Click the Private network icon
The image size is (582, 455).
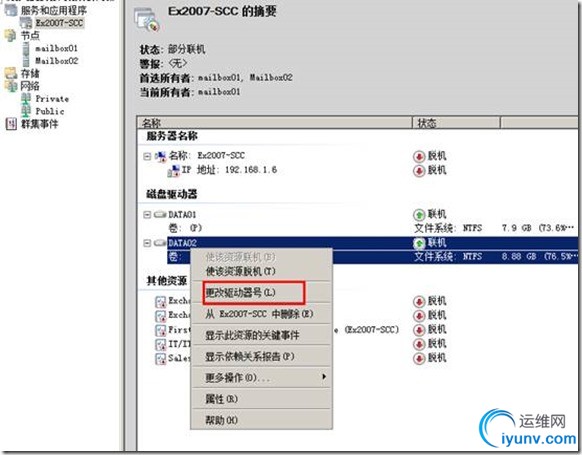tap(26, 99)
